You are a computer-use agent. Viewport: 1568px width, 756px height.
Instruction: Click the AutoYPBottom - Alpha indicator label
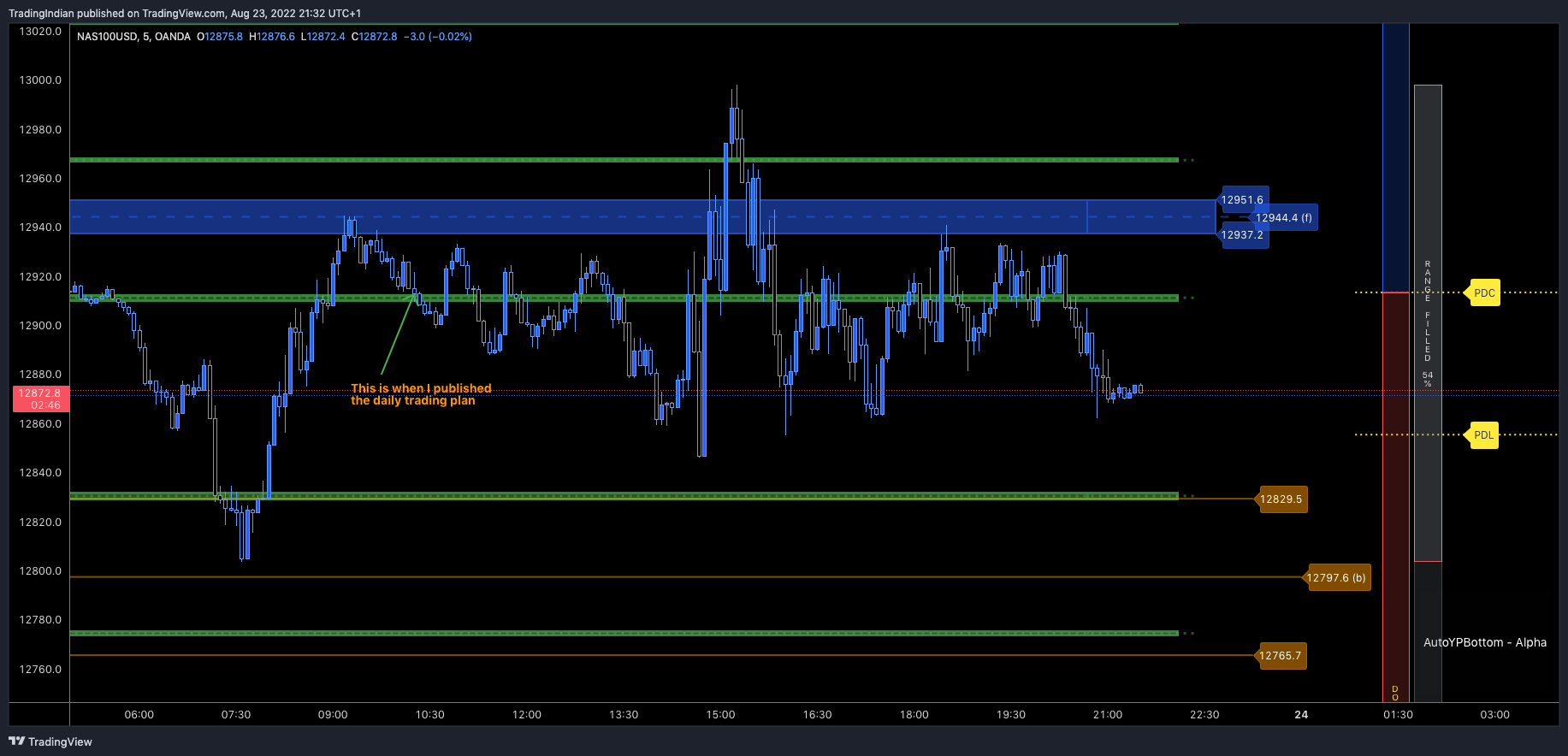[1485, 642]
